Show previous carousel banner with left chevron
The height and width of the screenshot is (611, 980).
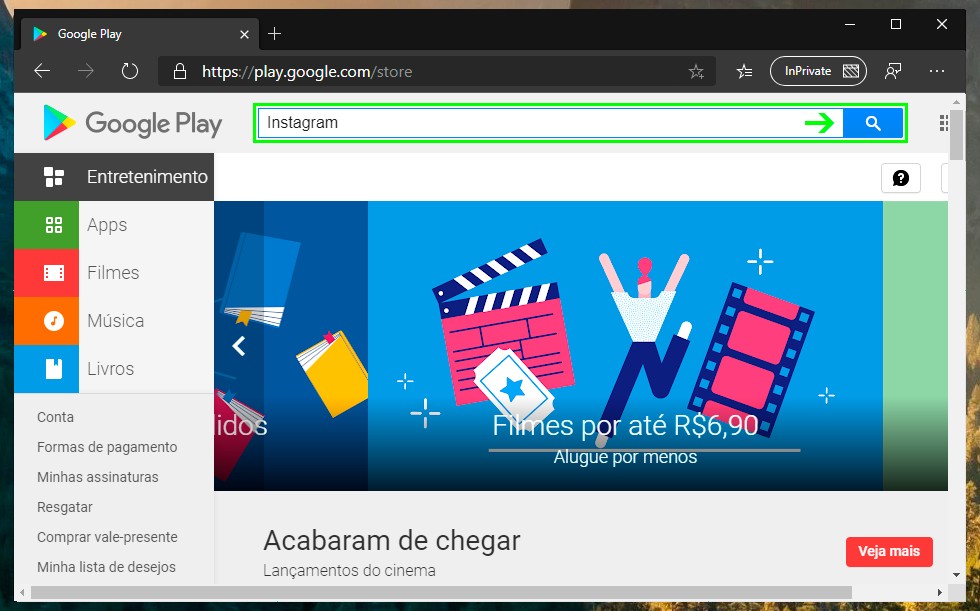(x=239, y=346)
